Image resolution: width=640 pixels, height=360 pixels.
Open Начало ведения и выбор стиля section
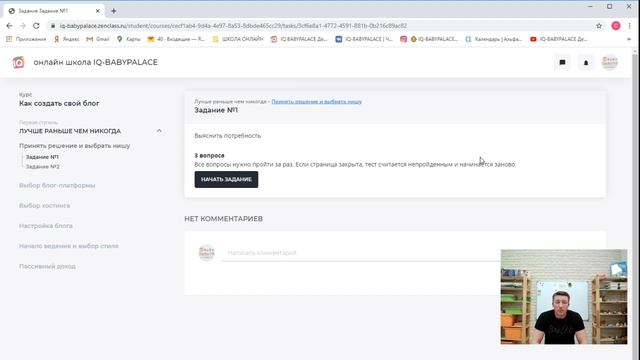pyautogui.click(x=69, y=246)
